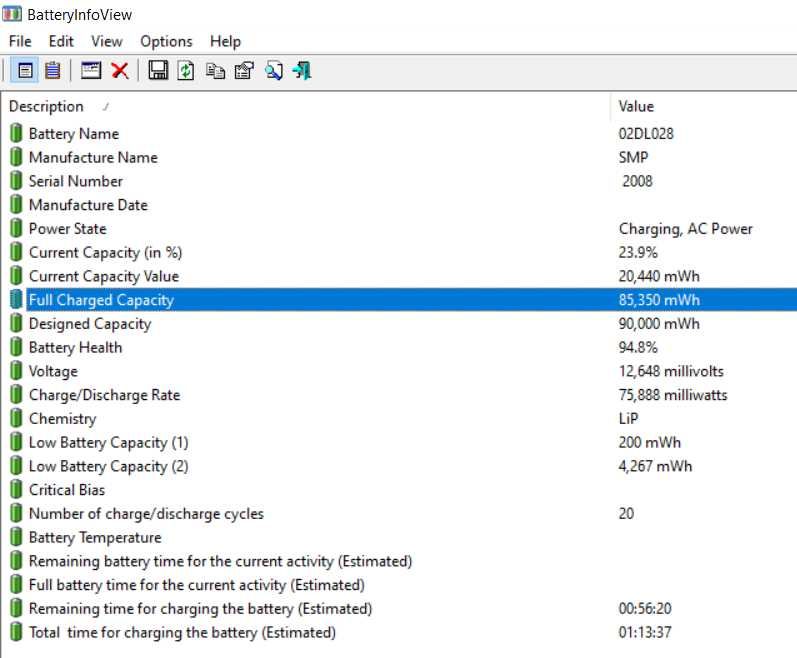
Task: Click the SMP manufacturer value
Action: click(x=633, y=157)
